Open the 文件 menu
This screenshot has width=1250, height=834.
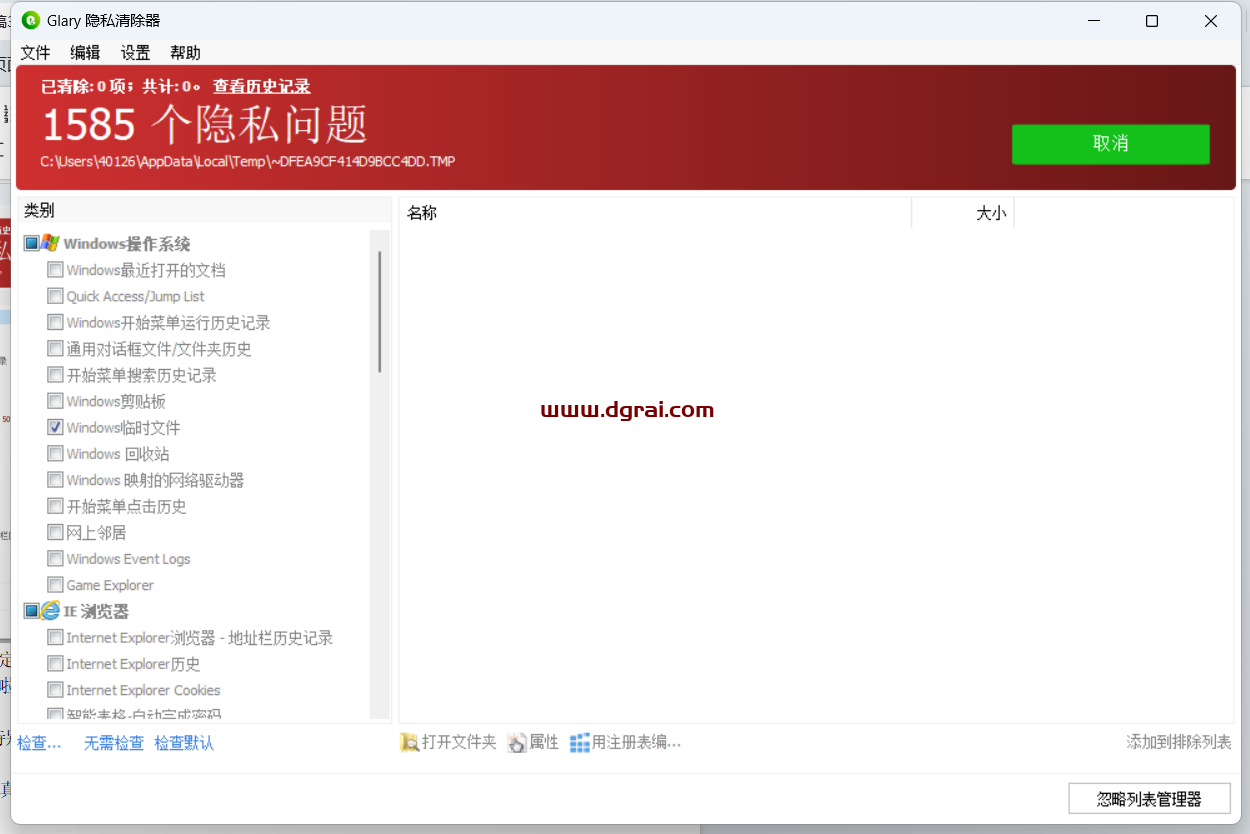coord(35,53)
